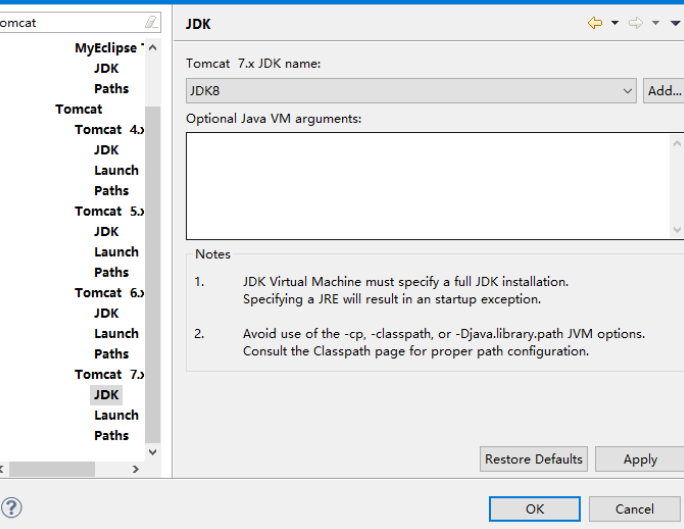Go back with the yellow back arrow

(595, 23)
